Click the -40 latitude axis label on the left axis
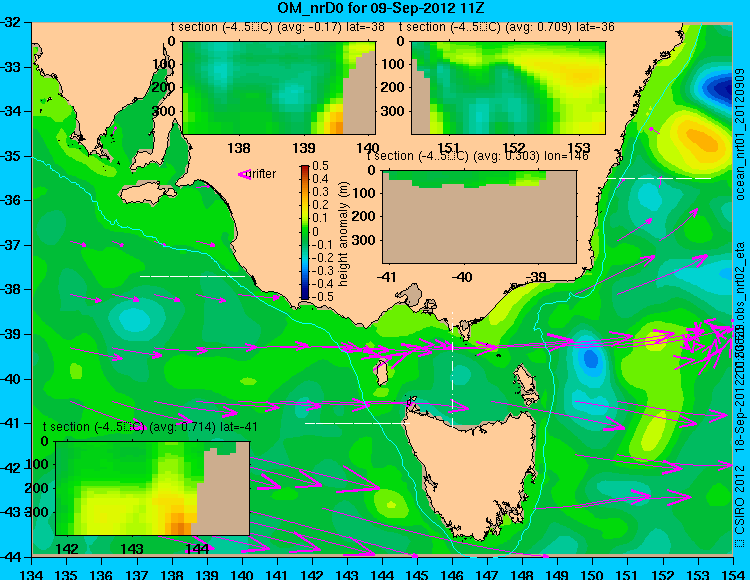Viewport: 750px width, 580px height. coord(11,379)
